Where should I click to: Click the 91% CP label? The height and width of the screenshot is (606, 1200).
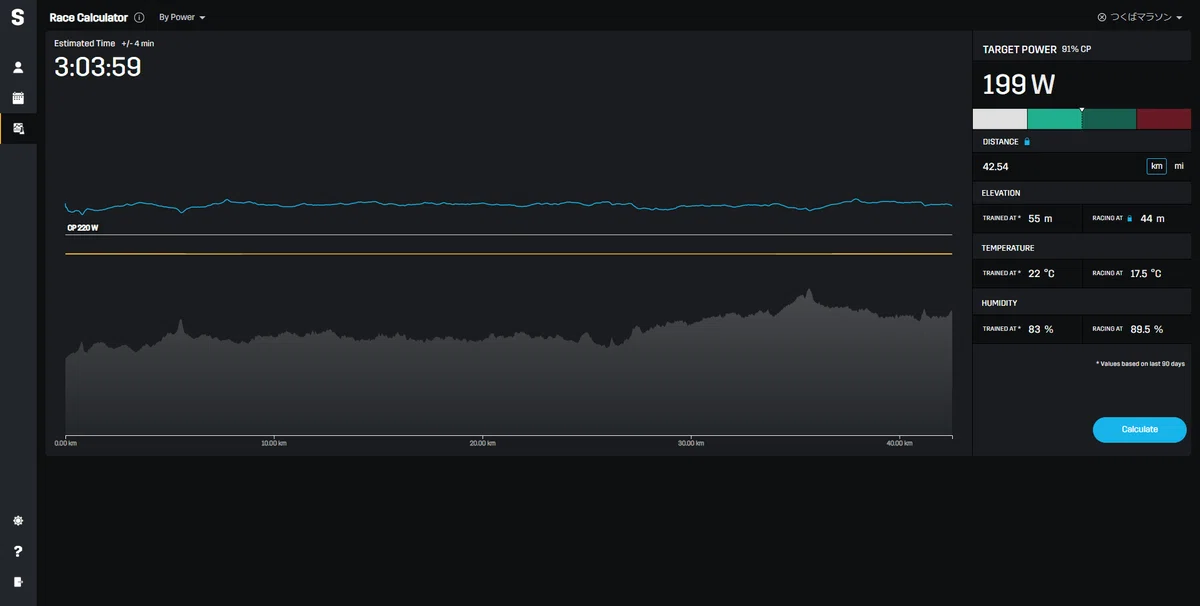click(x=1077, y=49)
